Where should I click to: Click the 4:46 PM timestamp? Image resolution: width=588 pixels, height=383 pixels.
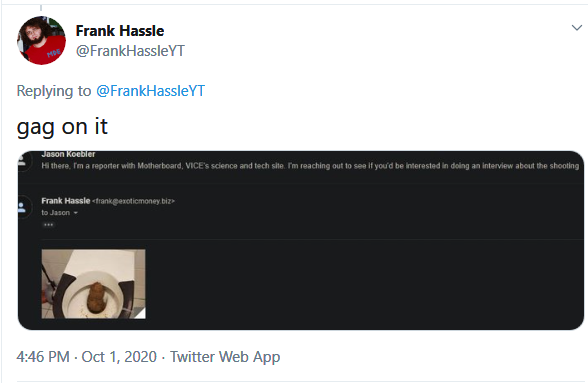(x=43, y=356)
